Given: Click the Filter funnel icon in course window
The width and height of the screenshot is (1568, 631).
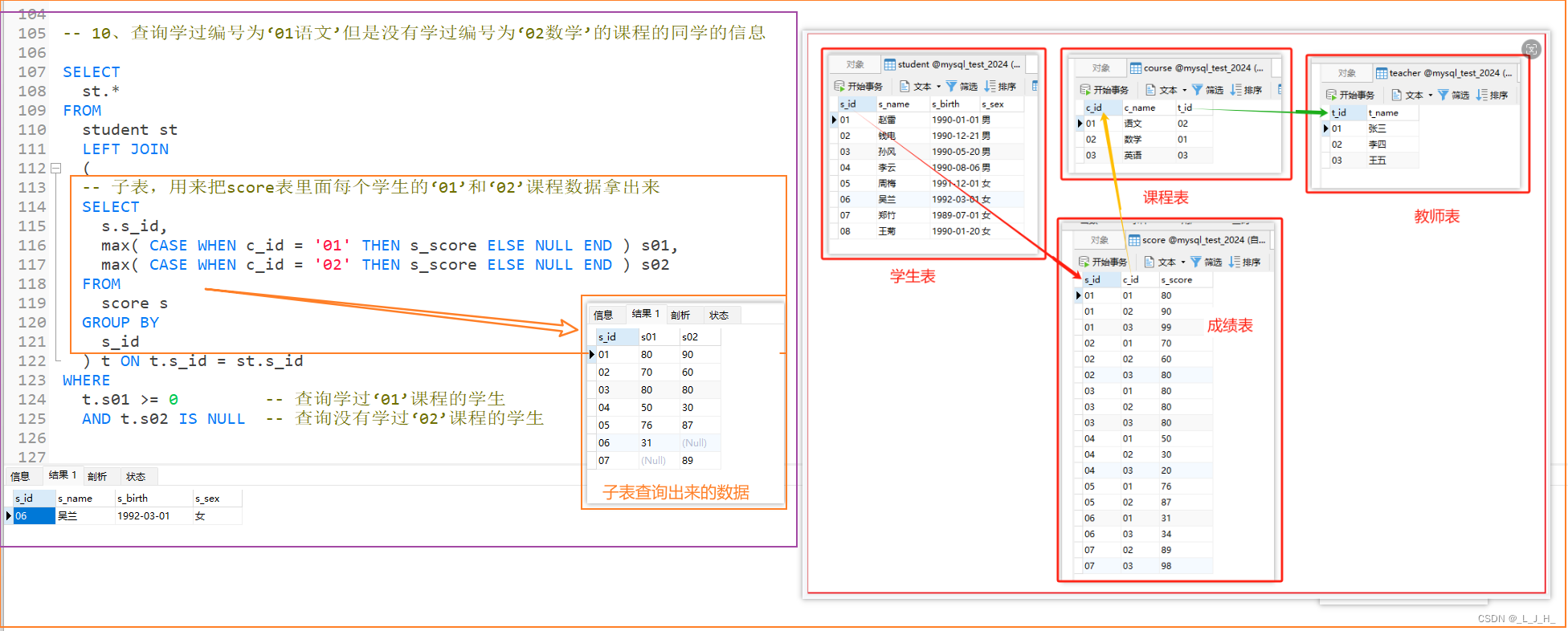Looking at the screenshot, I should (1197, 90).
